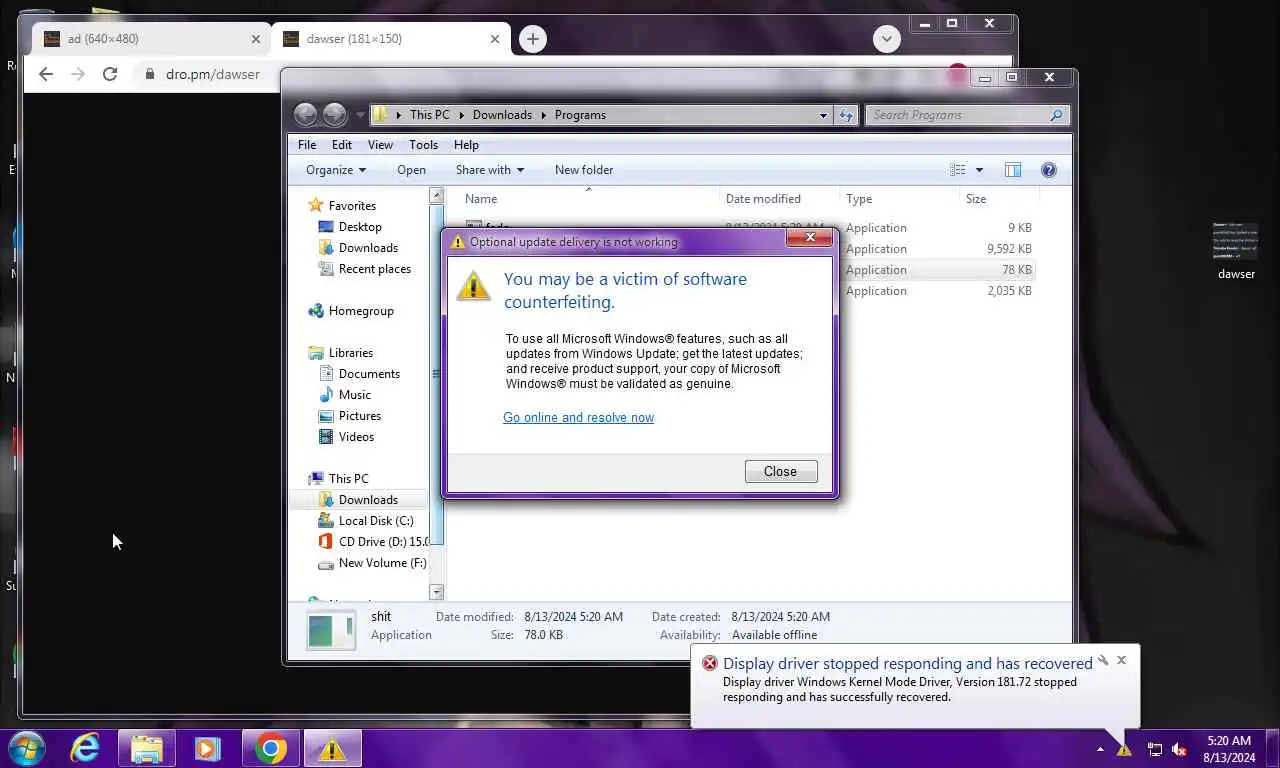The image size is (1280, 768).
Task: Refresh the Programs folder view
Action: [x=846, y=115]
